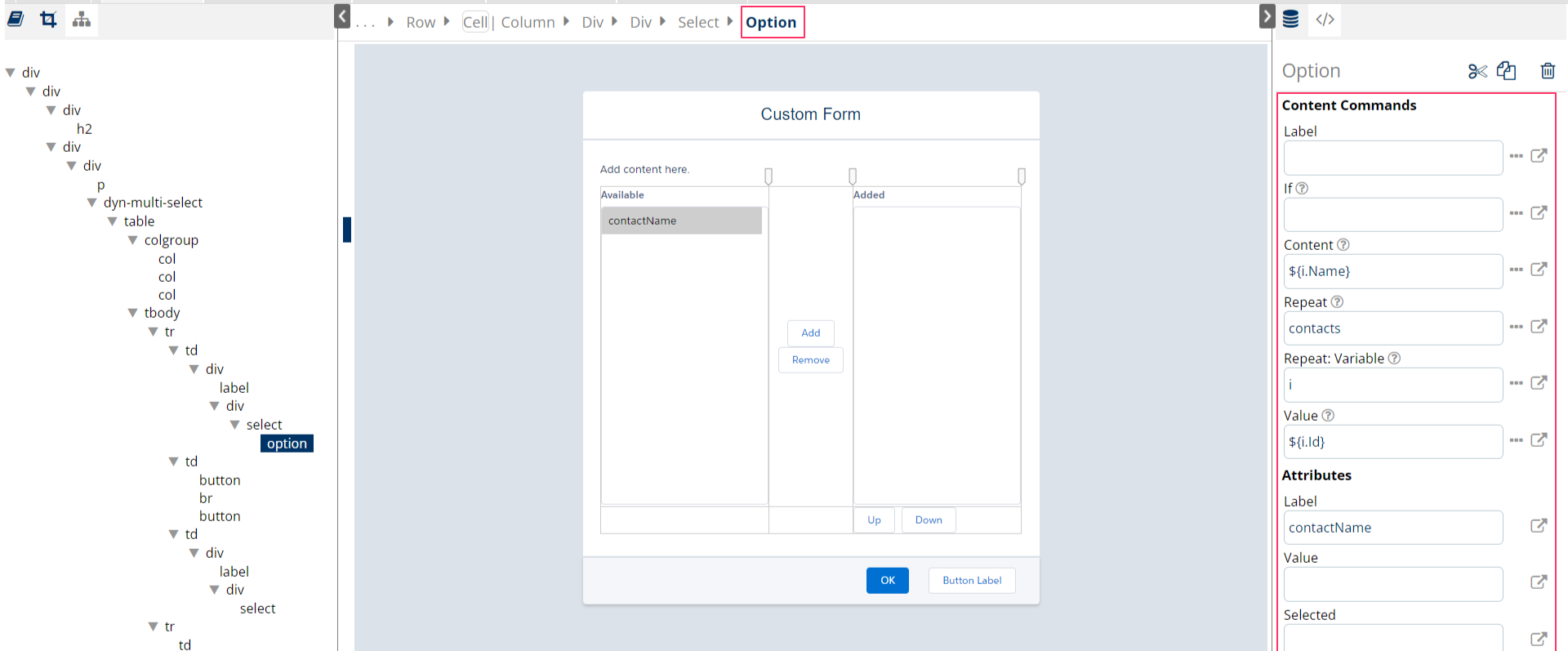This screenshot has height=651, width=1568.
Task: Open the code view icon
Action: (x=1325, y=20)
